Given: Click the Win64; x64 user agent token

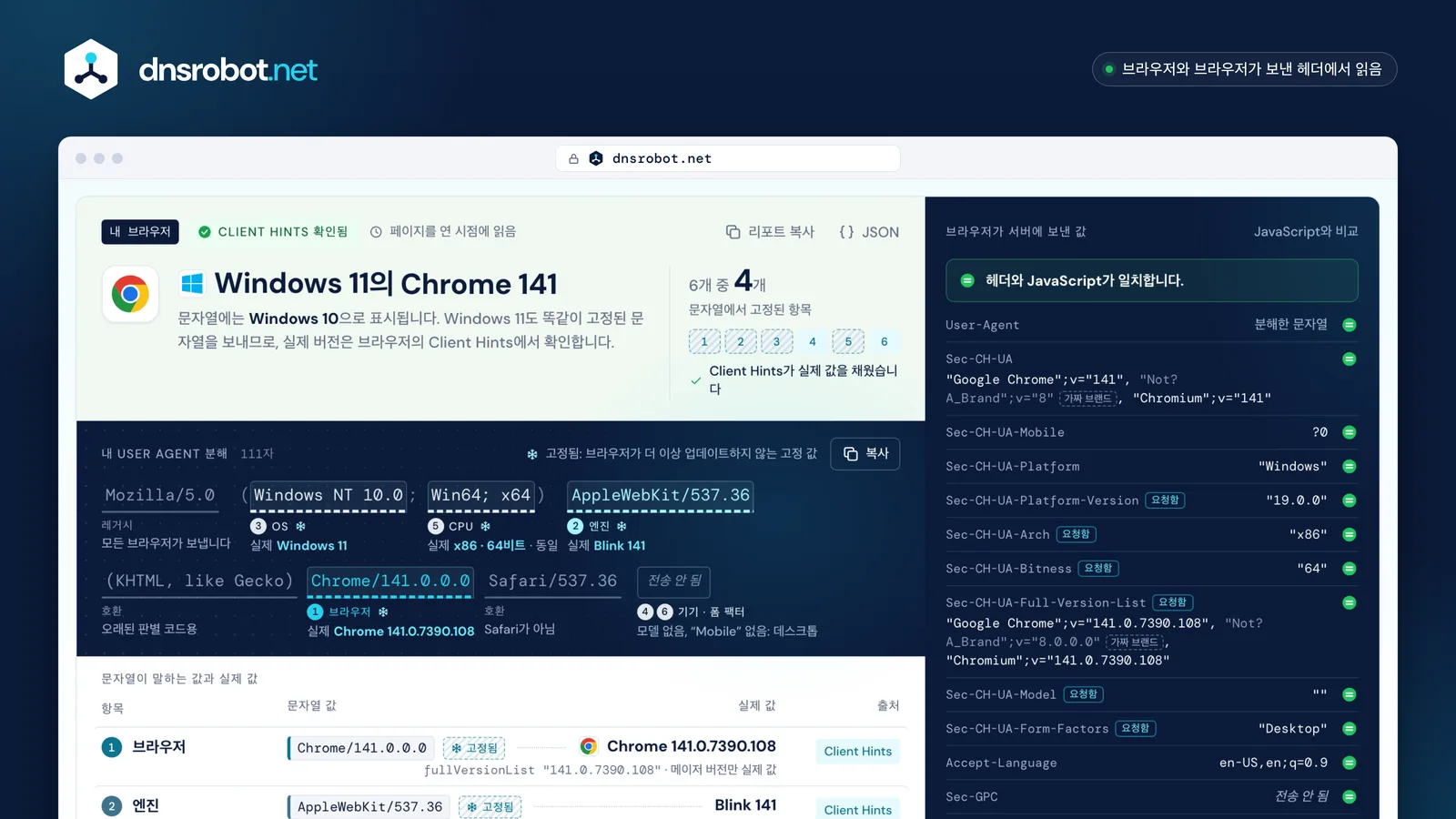Looking at the screenshot, I should click(x=480, y=495).
